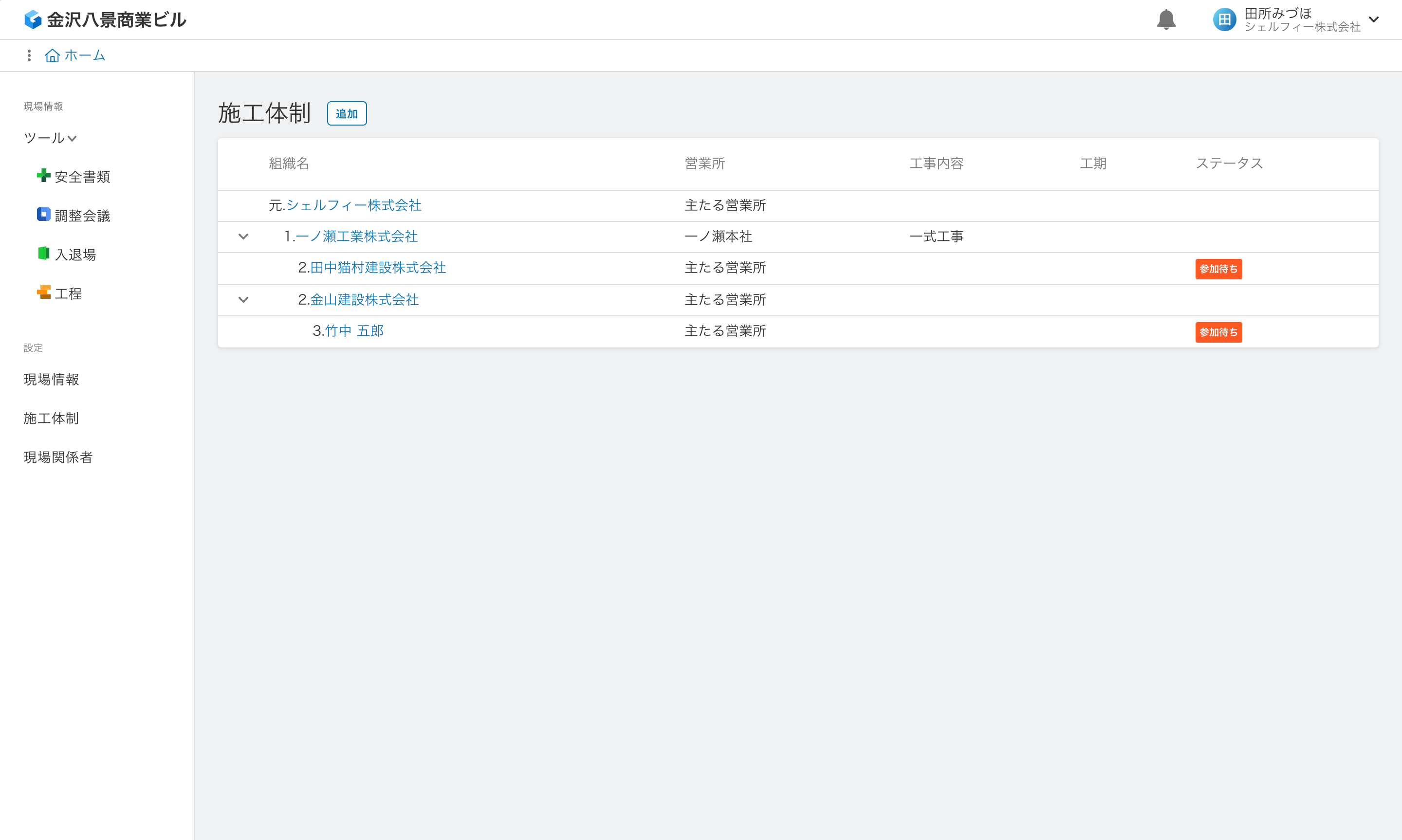Click the logo beside 金沢八景商業ビル

click(33, 20)
